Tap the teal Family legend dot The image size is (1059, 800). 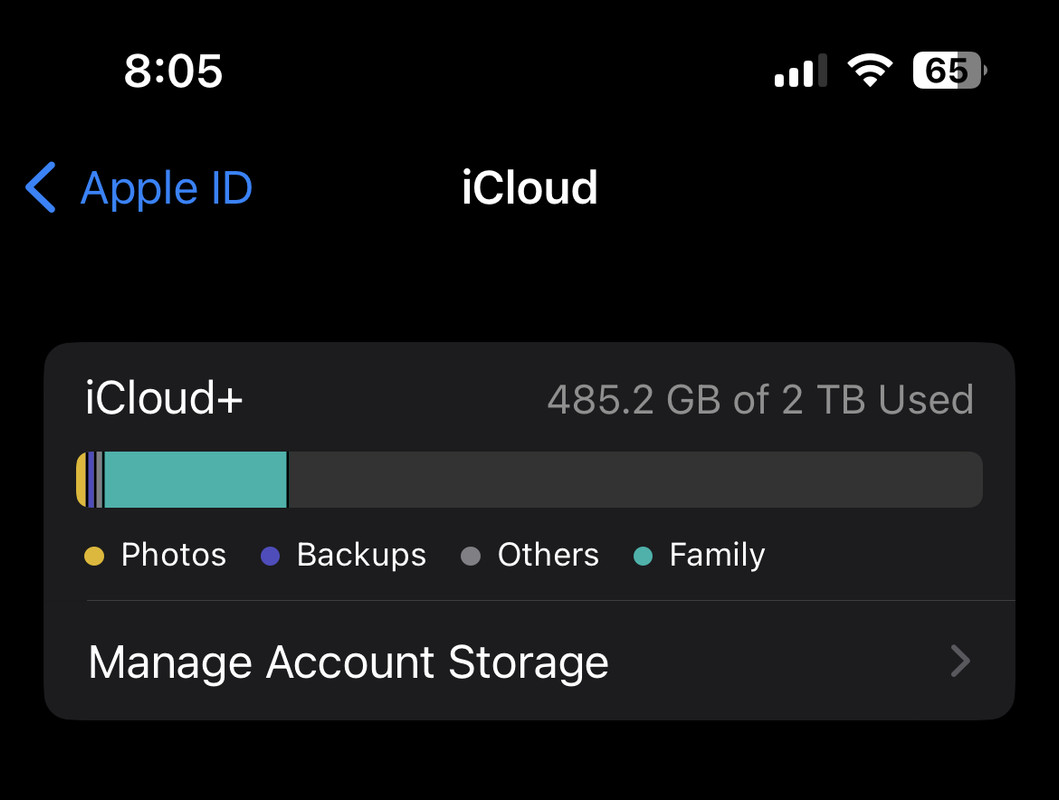(643, 556)
